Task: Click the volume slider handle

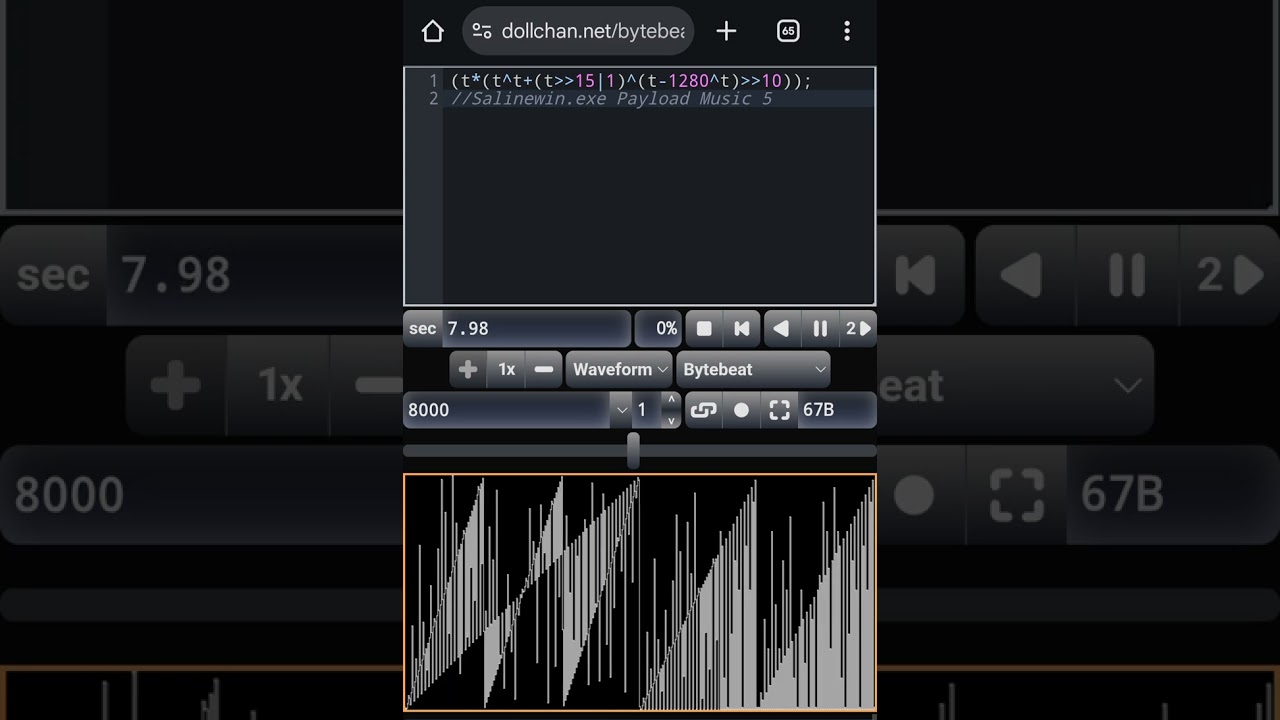Action: click(x=633, y=451)
